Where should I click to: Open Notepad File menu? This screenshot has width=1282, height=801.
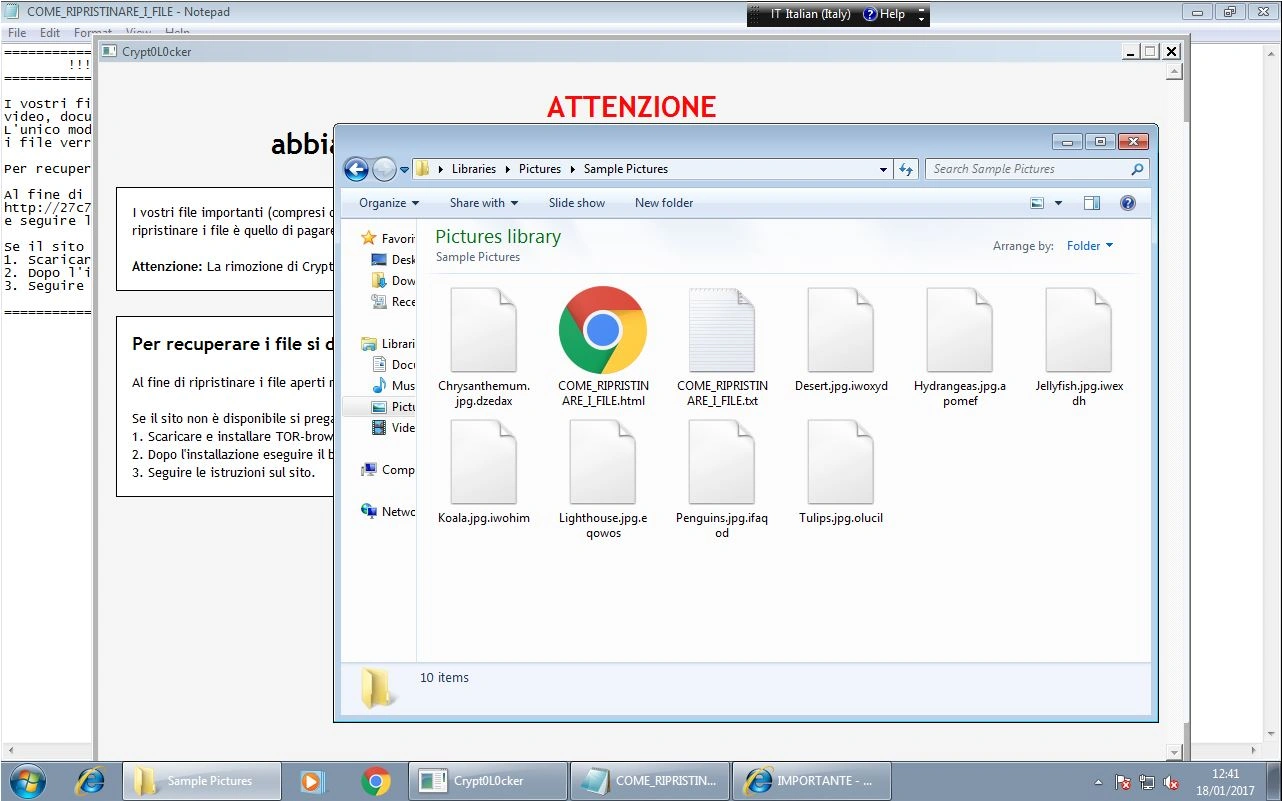point(17,33)
